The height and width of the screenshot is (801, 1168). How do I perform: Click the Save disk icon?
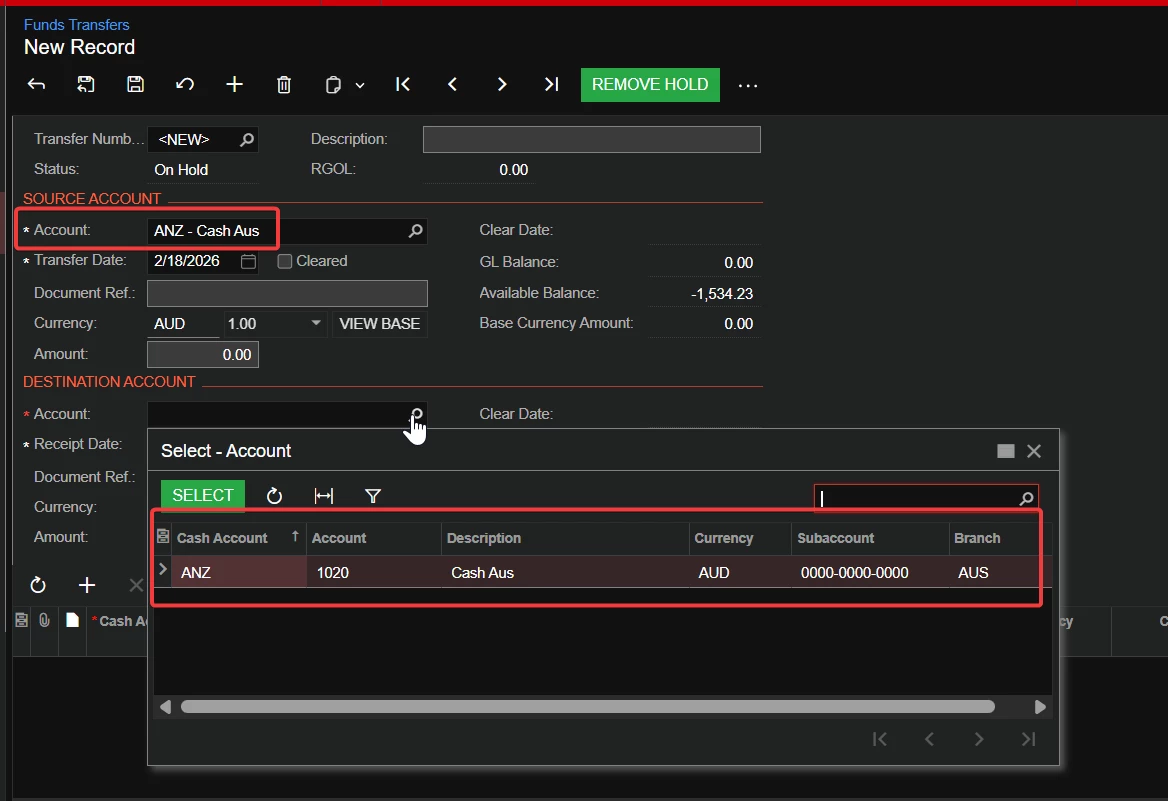[x=135, y=84]
